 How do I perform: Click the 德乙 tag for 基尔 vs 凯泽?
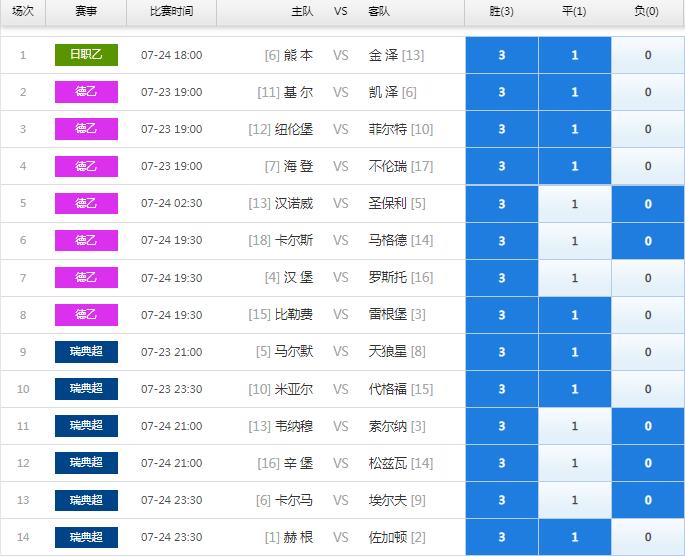coord(86,92)
